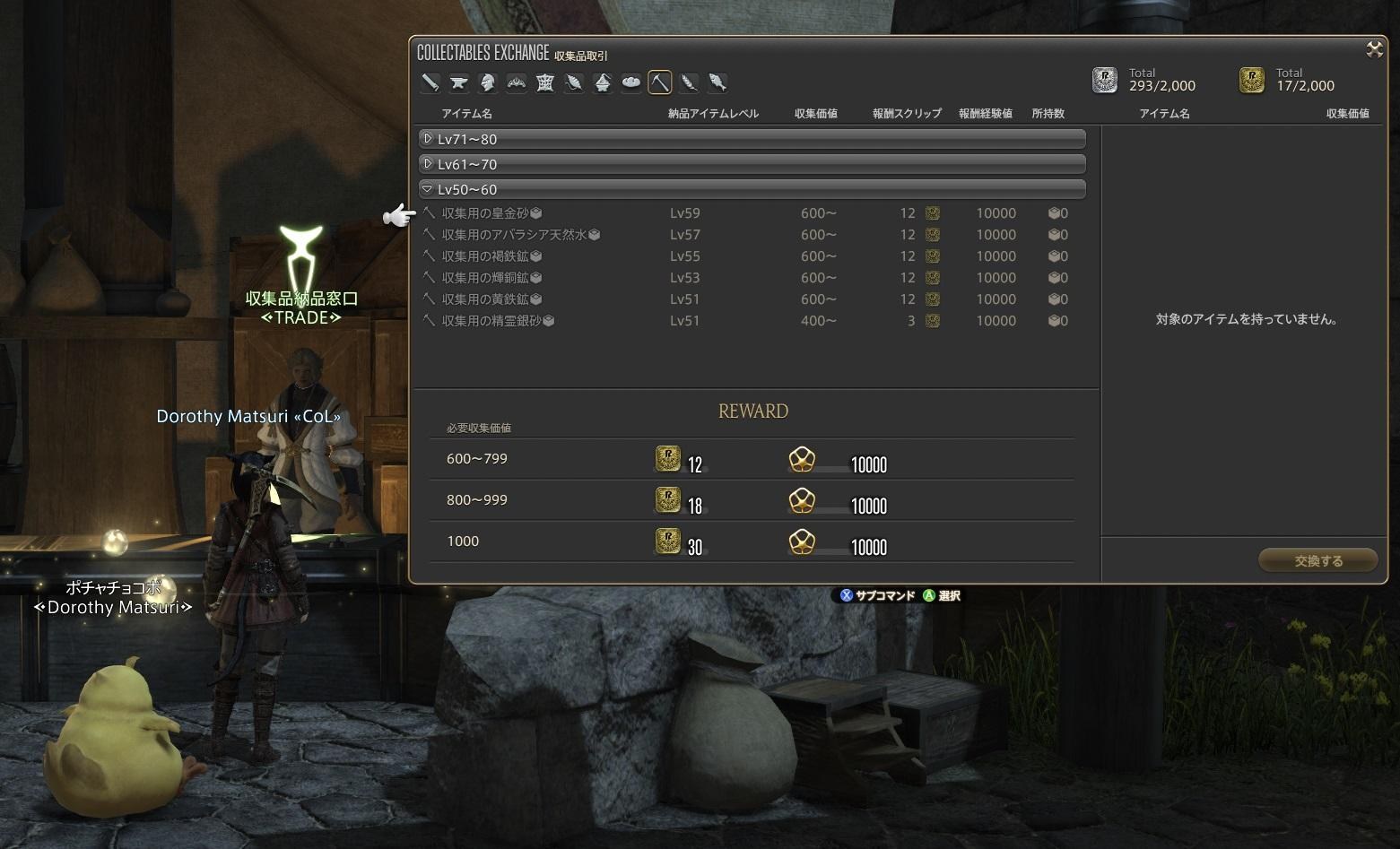Click the Lv53 level cell
The width and height of the screenshot is (1400, 849).
pyautogui.click(x=685, y=278)
